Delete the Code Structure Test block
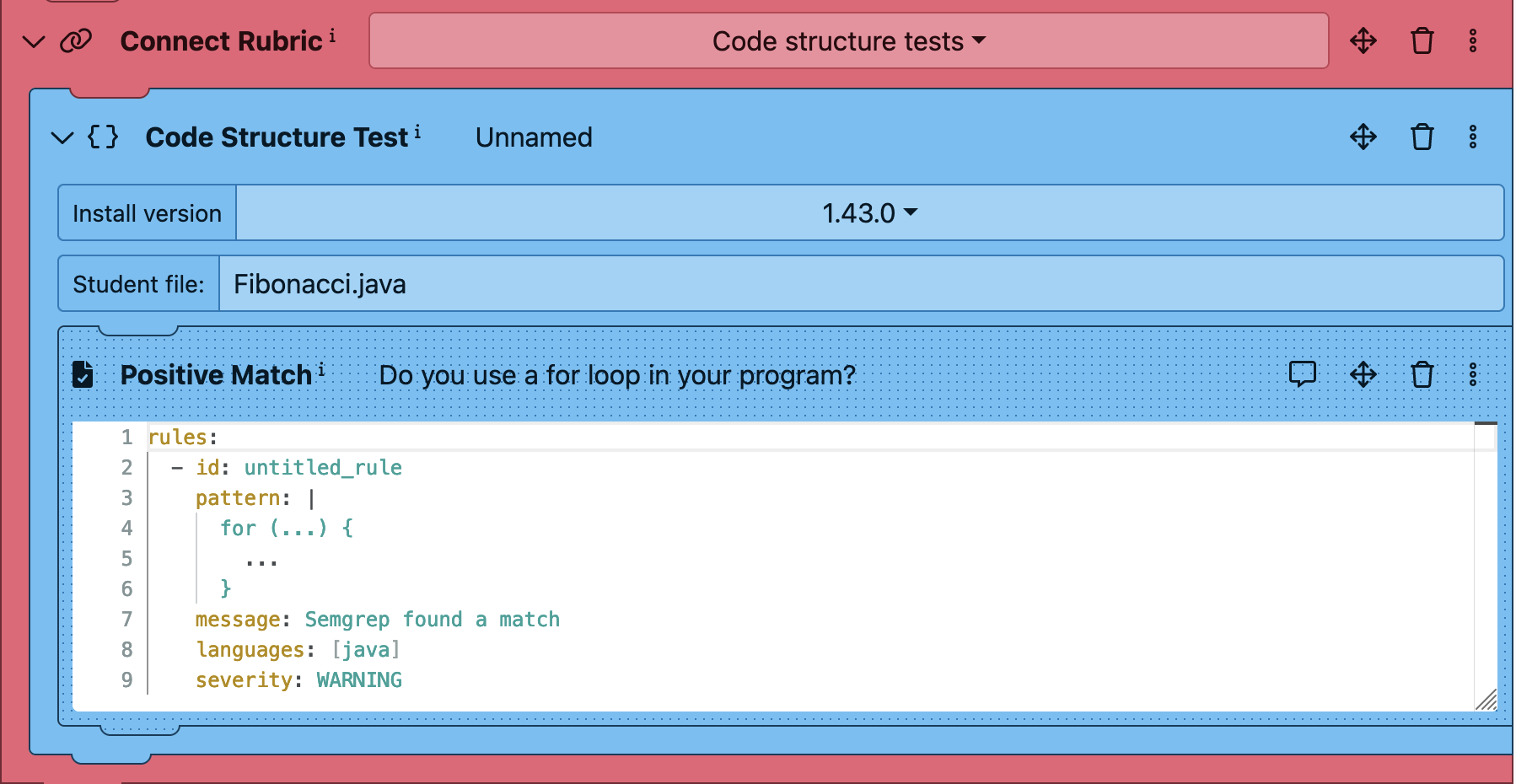1516x784 pixels. tap(1422, 137)
